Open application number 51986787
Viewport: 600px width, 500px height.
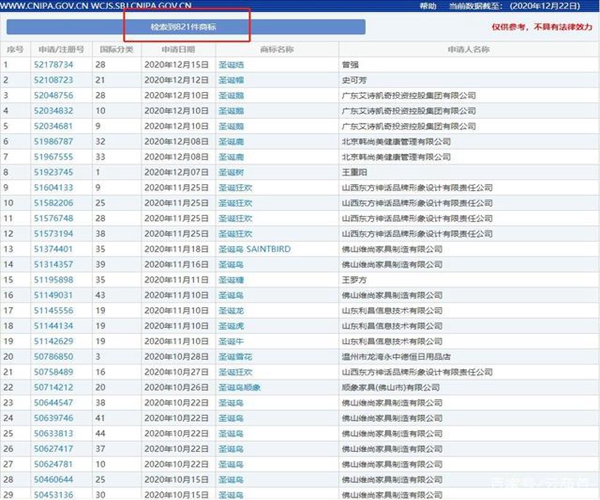point(54,141)
